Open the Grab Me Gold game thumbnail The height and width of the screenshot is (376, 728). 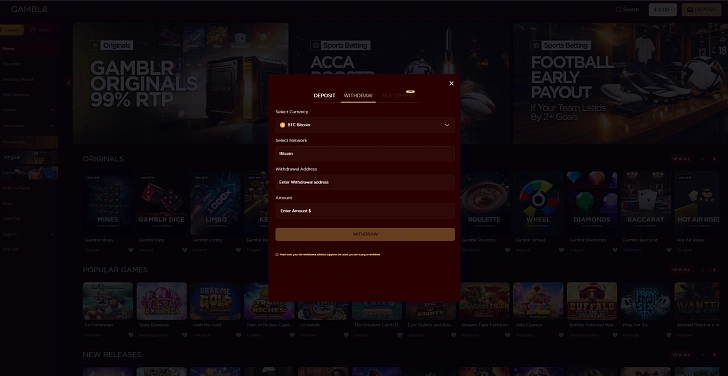(x=215, y=301)
